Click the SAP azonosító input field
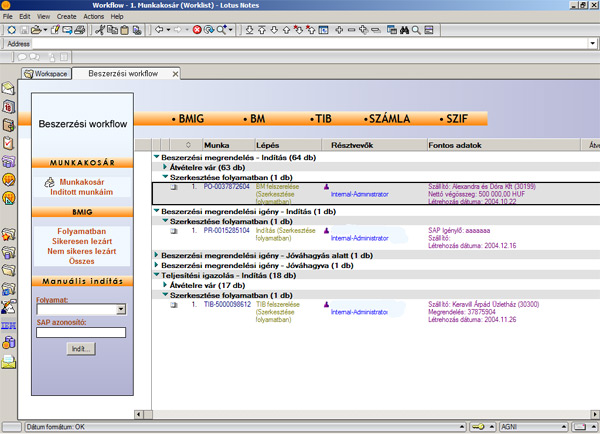 81,333
